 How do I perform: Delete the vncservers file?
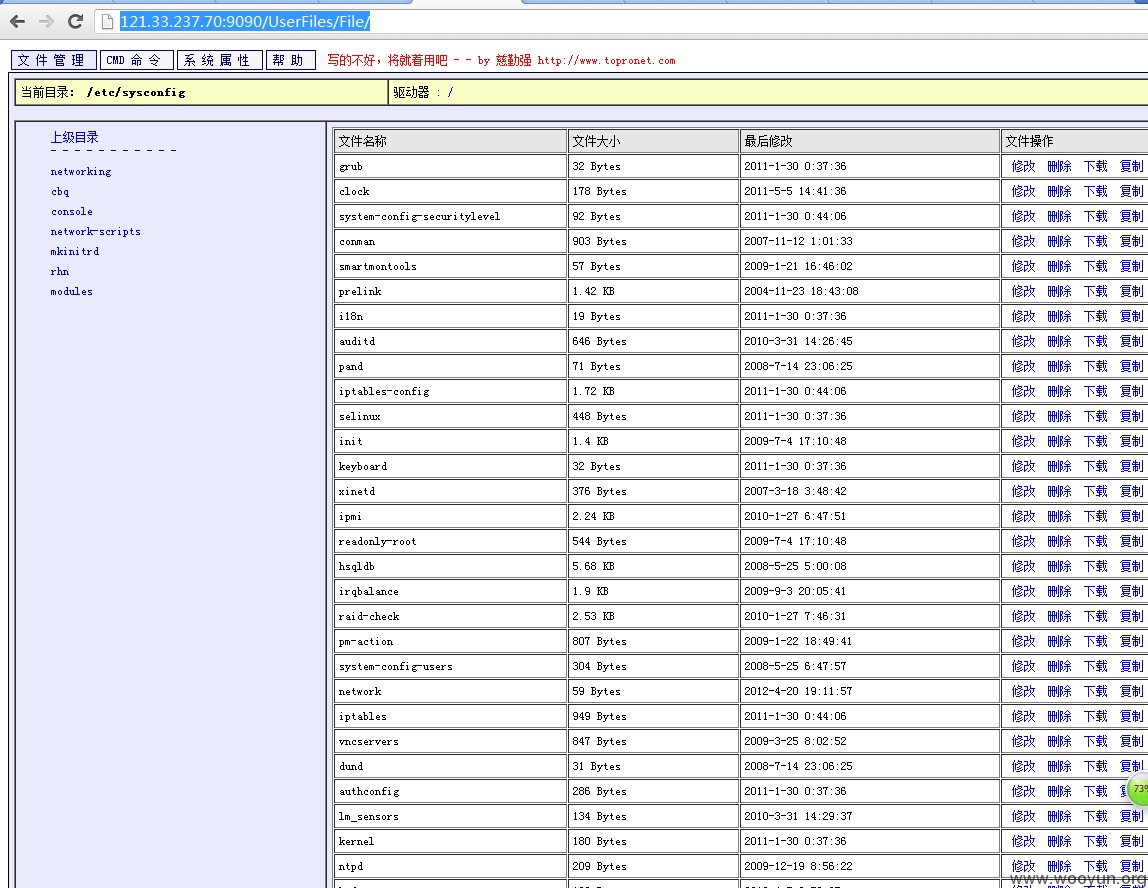pos(1059,741)
